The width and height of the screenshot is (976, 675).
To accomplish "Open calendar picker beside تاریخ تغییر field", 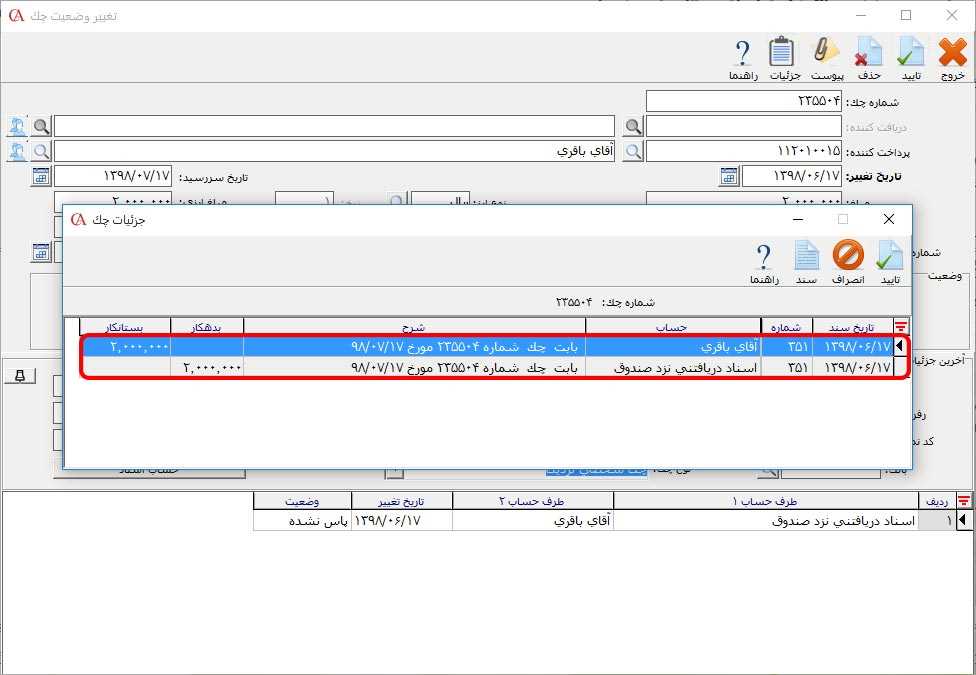I will click(729, 177).
